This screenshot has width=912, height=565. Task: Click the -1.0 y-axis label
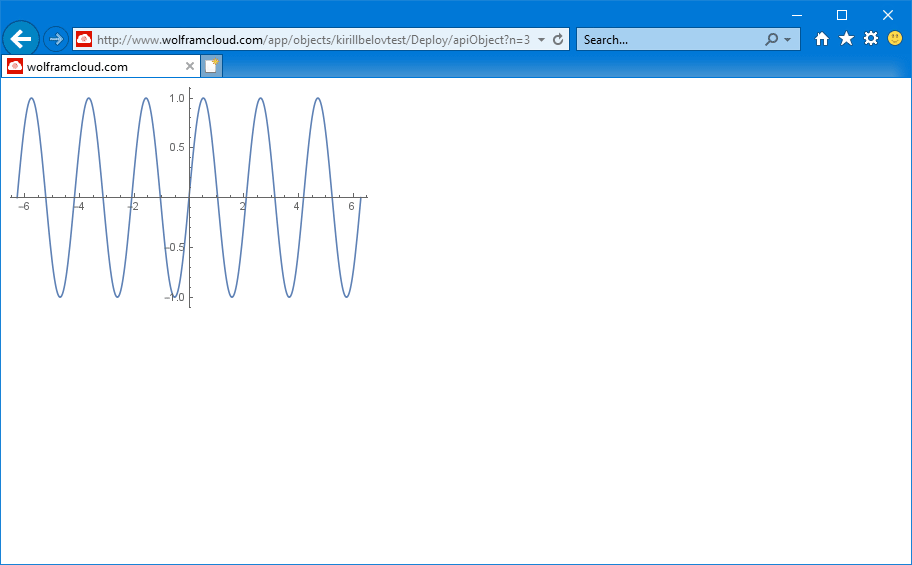(174, 297)
